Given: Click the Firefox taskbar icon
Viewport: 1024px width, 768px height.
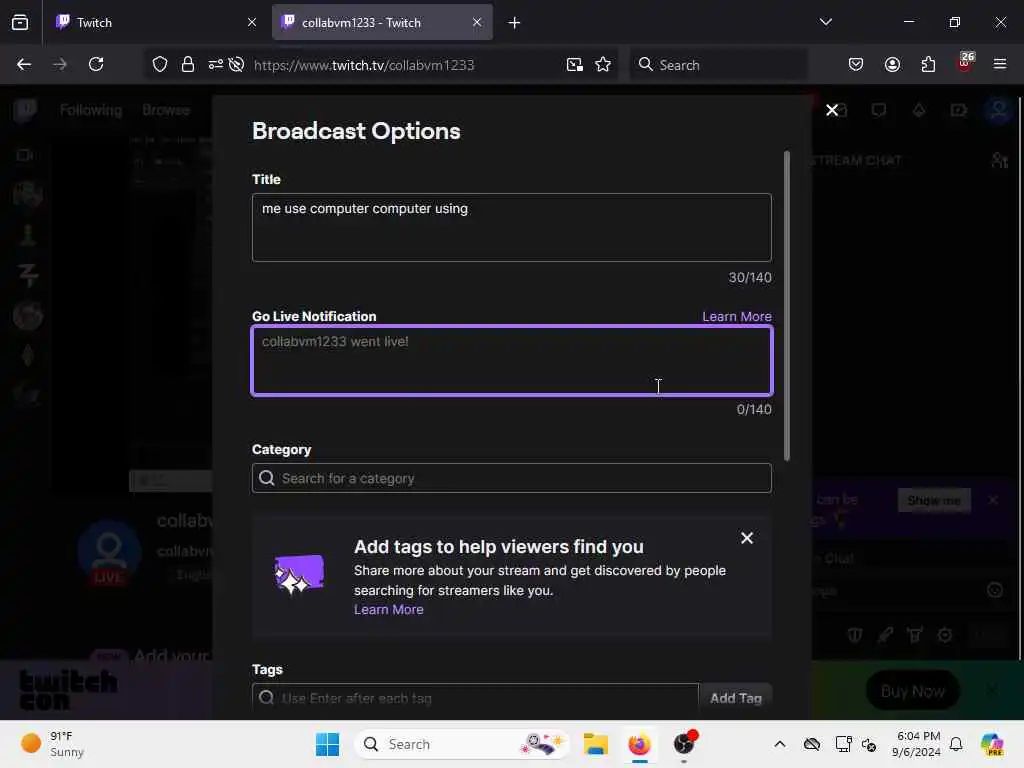Looking at the screenshot, I should tap(639, 744).
